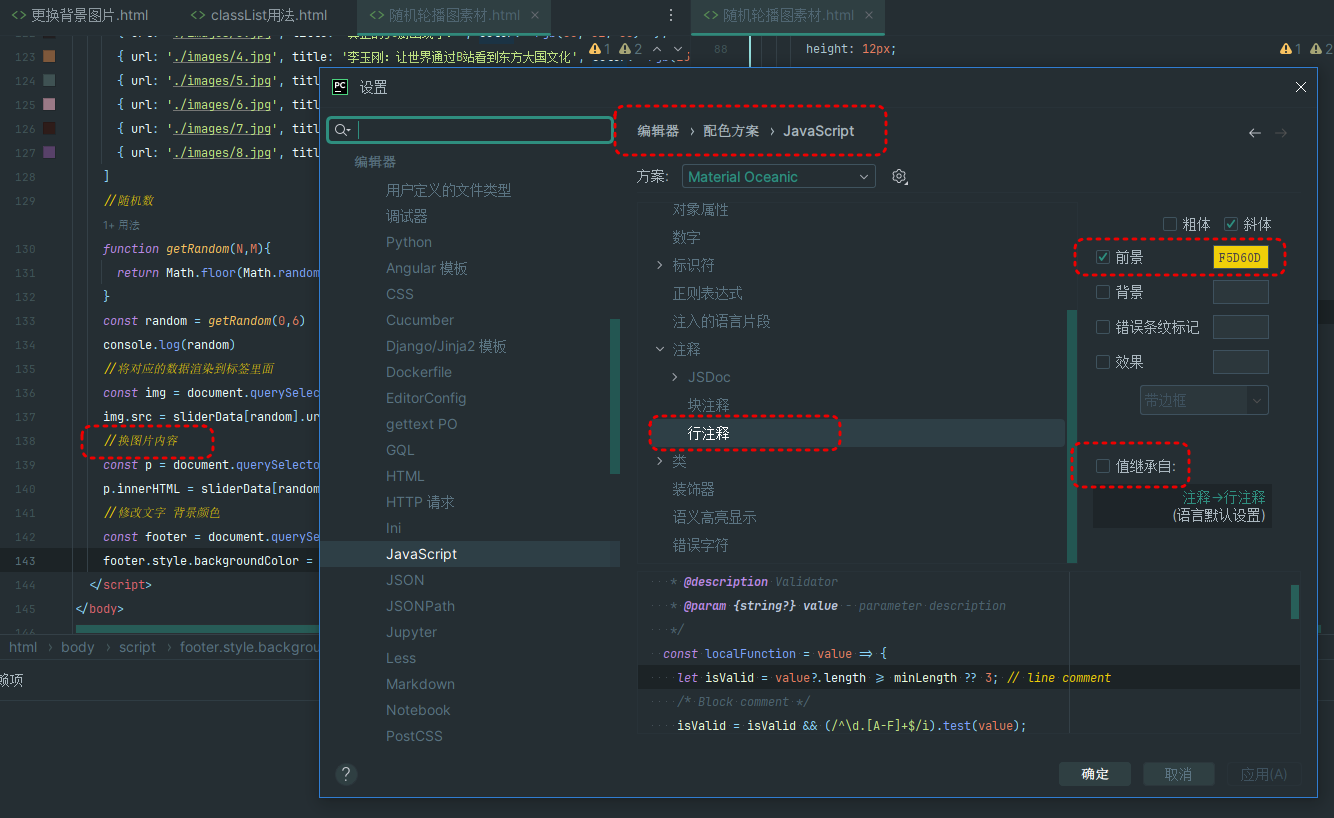The width and height of the screenshot is (1334, 818).
Task: Select CSS in the settings list
Action: [400, 294]
